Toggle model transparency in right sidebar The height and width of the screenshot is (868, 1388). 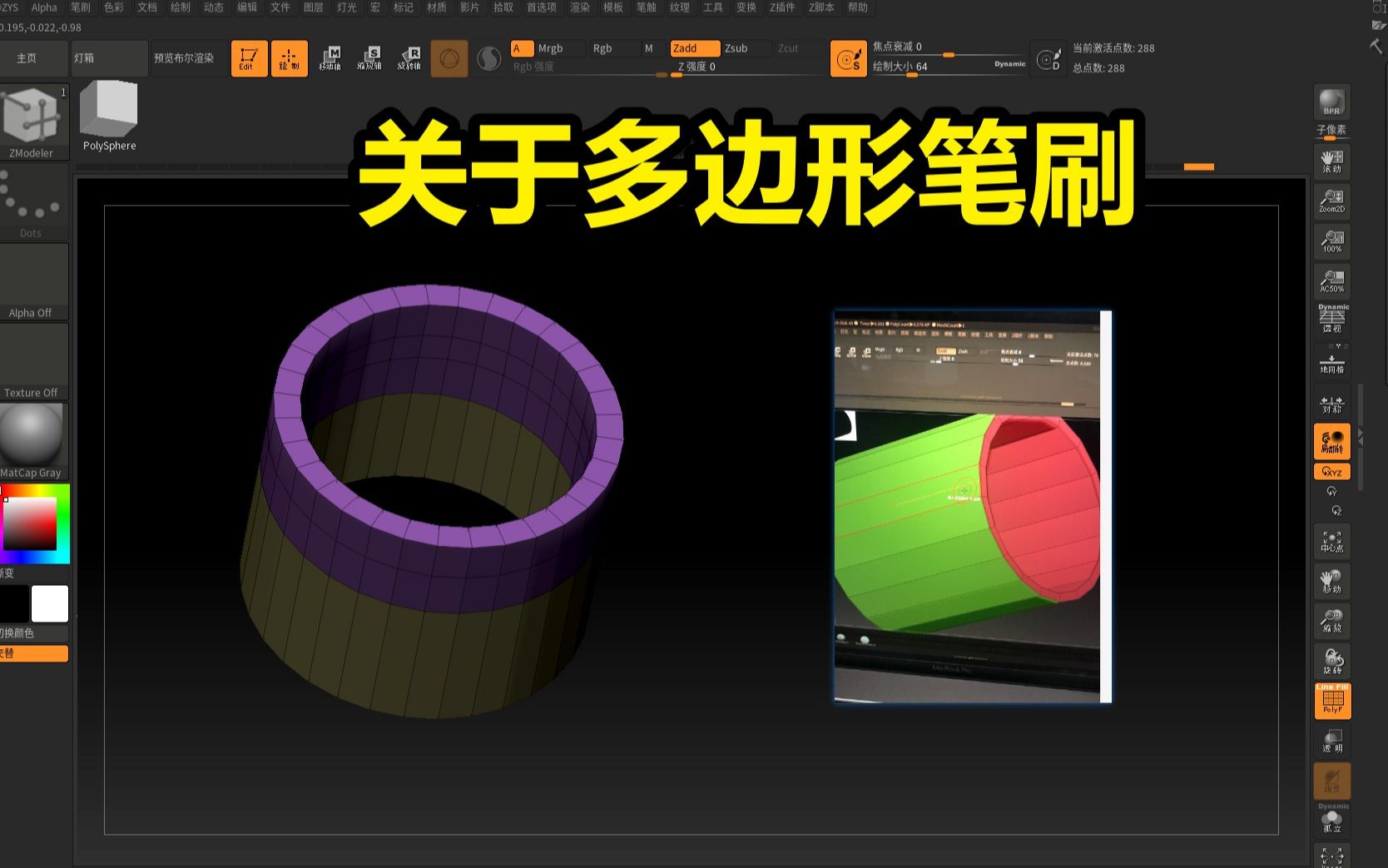[1331, 741]
